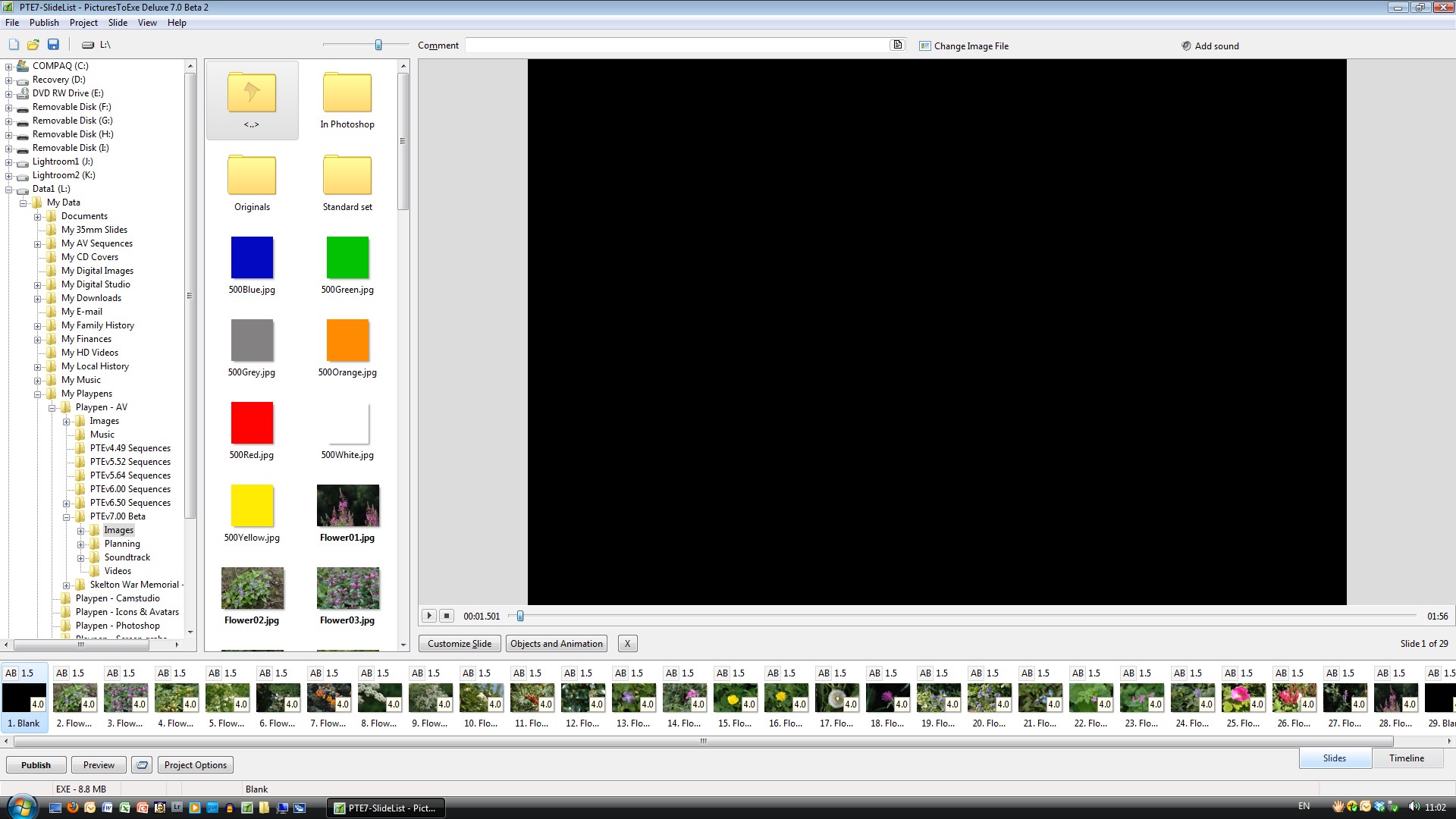1456x819 pixels.
Task: Select slide 7 in the slide list
Action: coord(329,697)
